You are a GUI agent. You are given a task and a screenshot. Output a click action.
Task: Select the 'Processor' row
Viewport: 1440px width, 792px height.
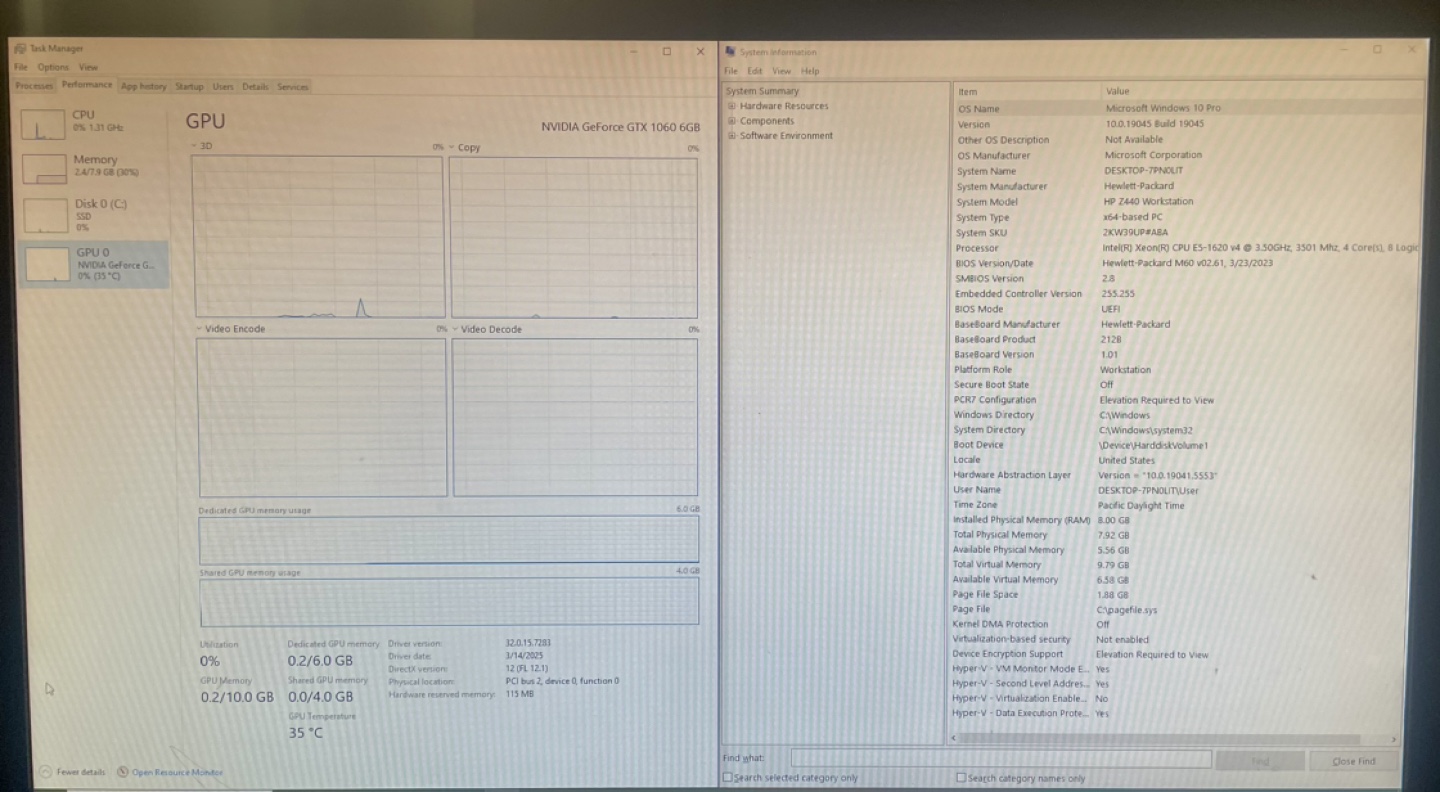[x=1187, y=248]
